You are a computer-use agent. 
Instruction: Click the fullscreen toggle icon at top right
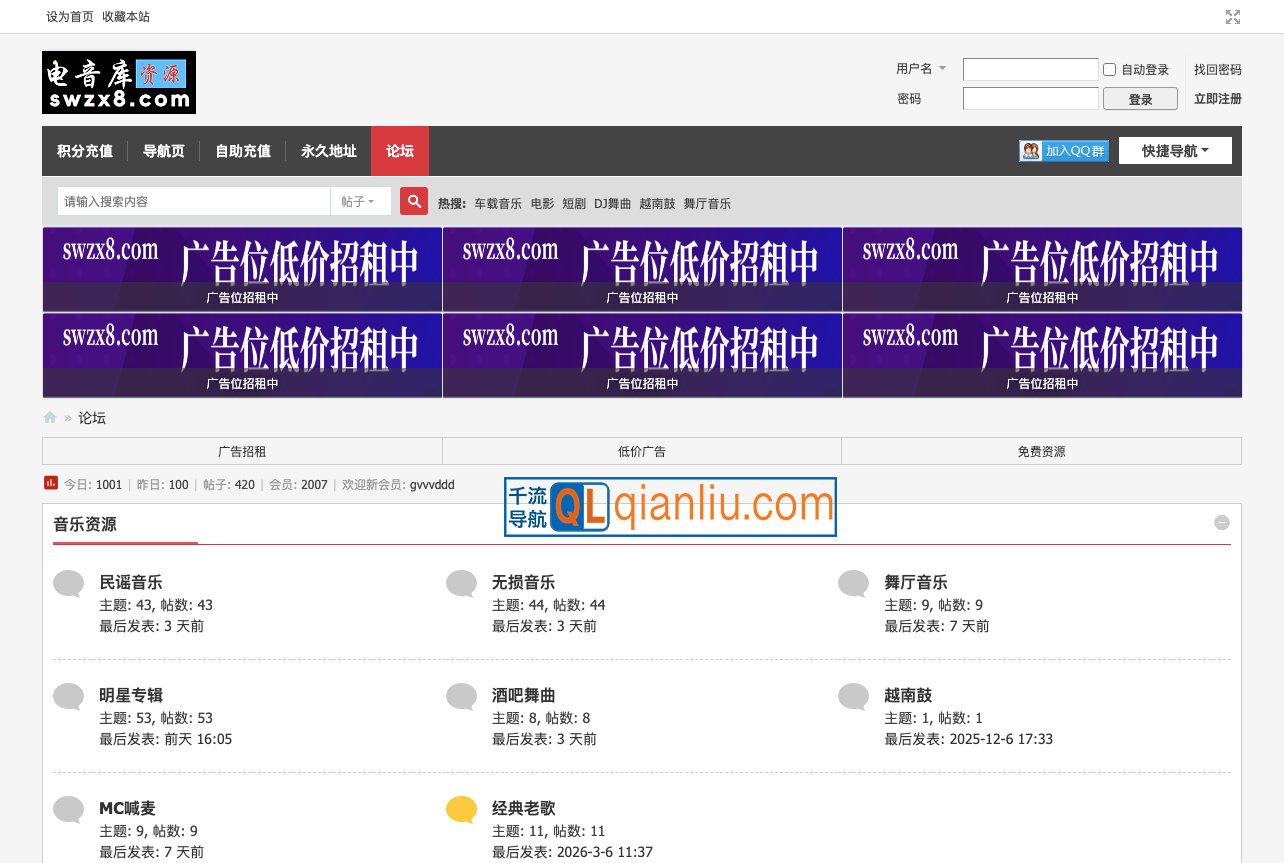(x=1232, y=17)
